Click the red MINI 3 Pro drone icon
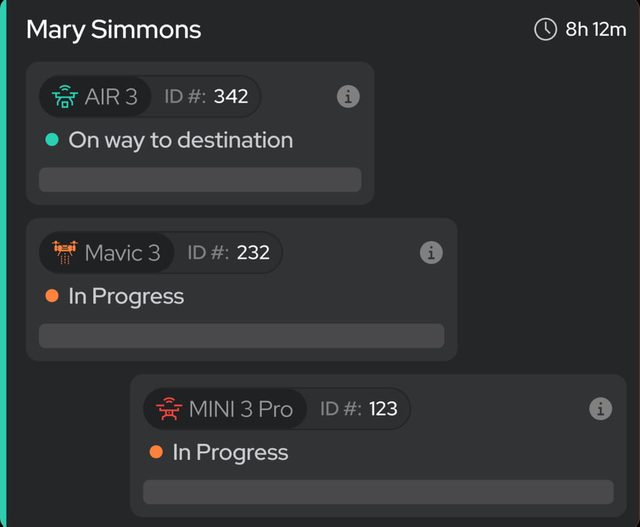The height and width of the screenshot is (527, 640). (x=169, y=408)
